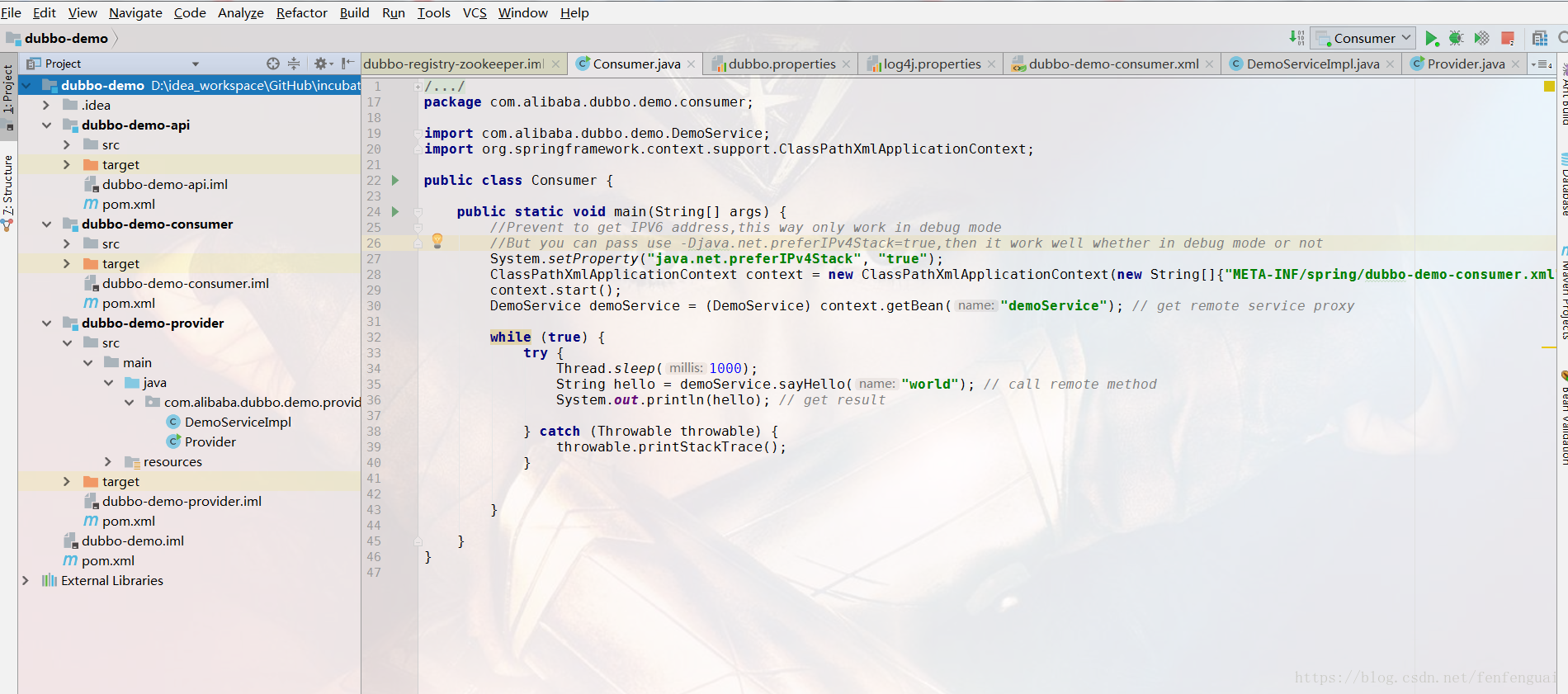Screen dimensions: 1568x694
Task: Click the gutter run arrow beside main method
Action: click(395, 211)
